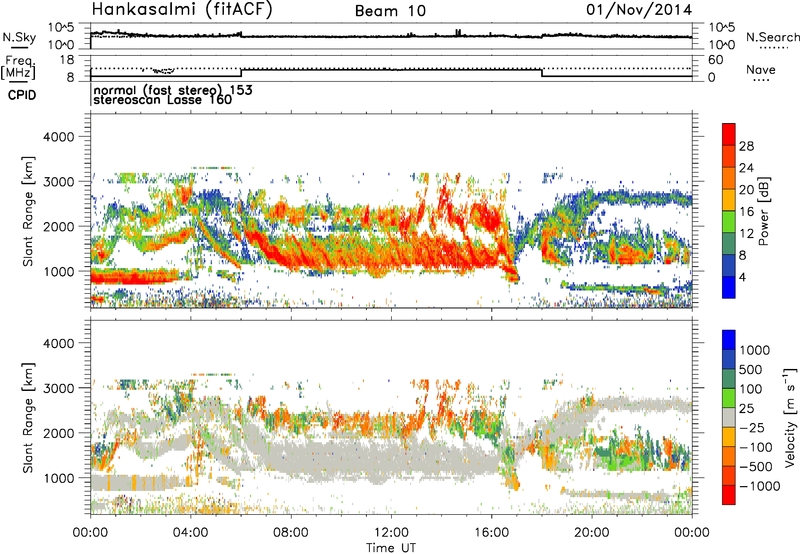Pick the bottom red velocity colorbar segment

click(729, 496)
